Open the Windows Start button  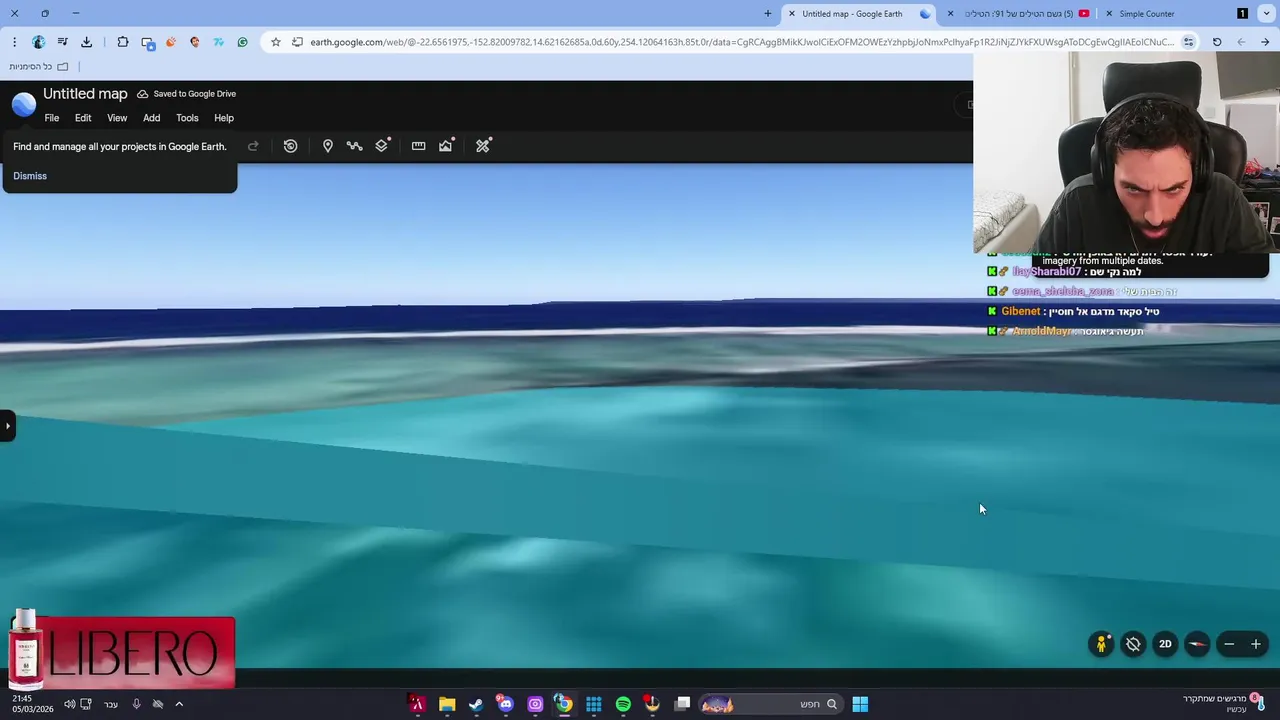pos(860,704)
